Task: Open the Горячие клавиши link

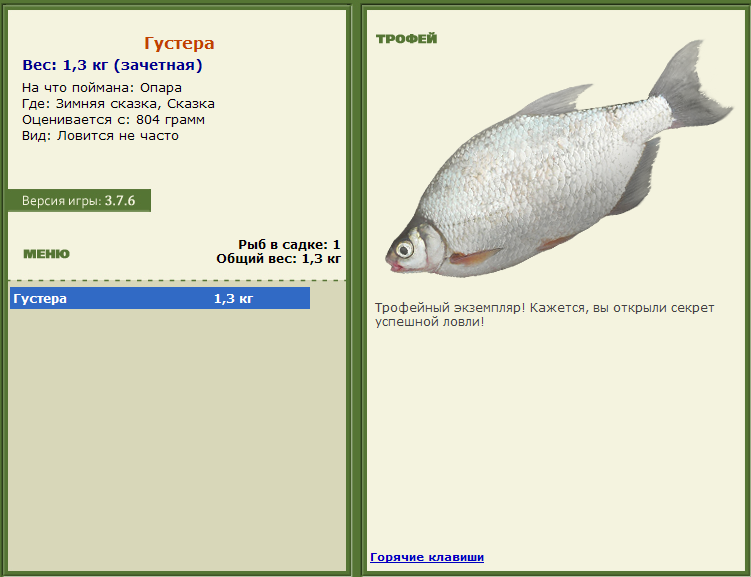Action: coord(427,557)
